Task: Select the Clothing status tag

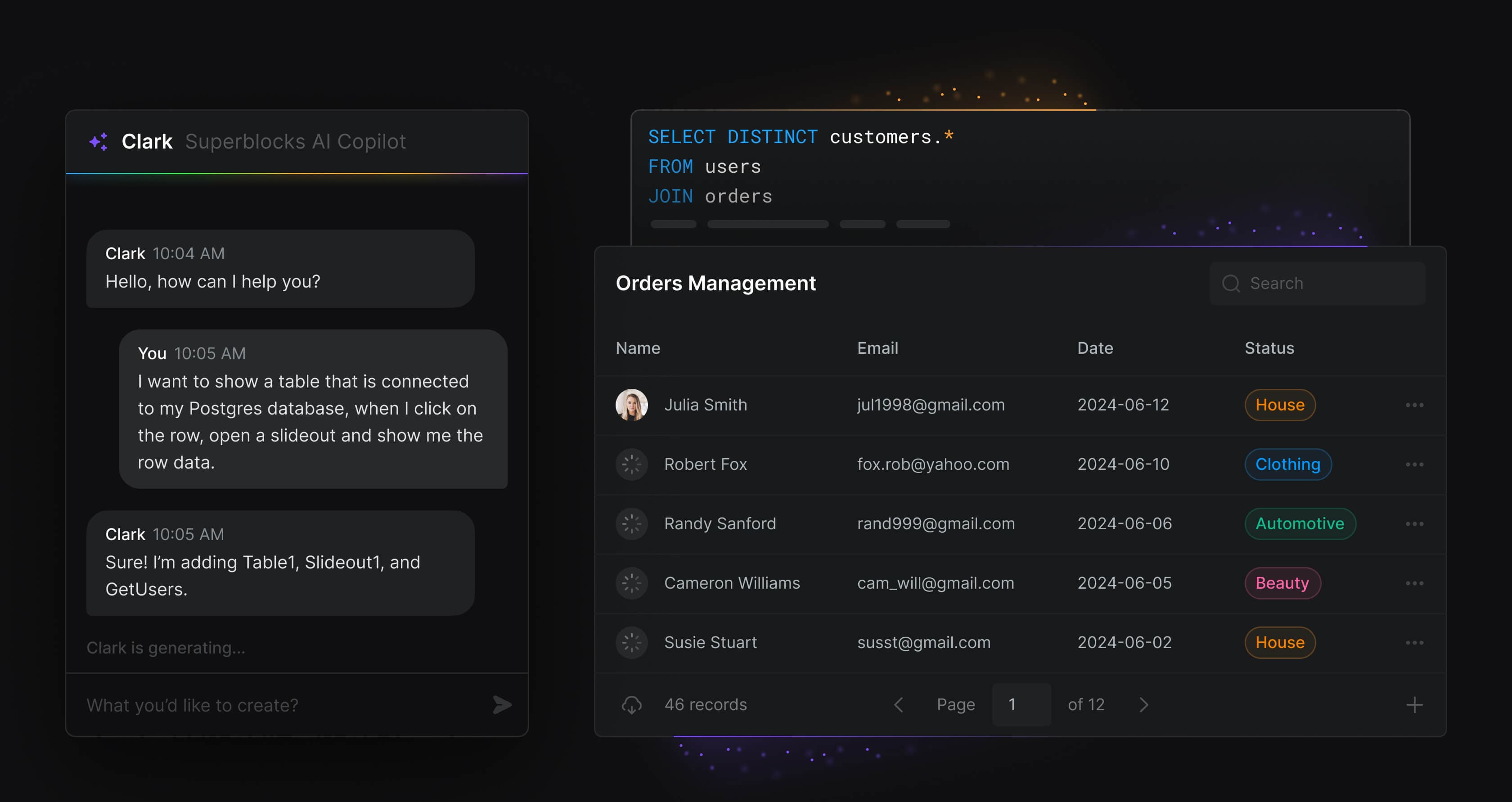Action: pos(1288,464)
